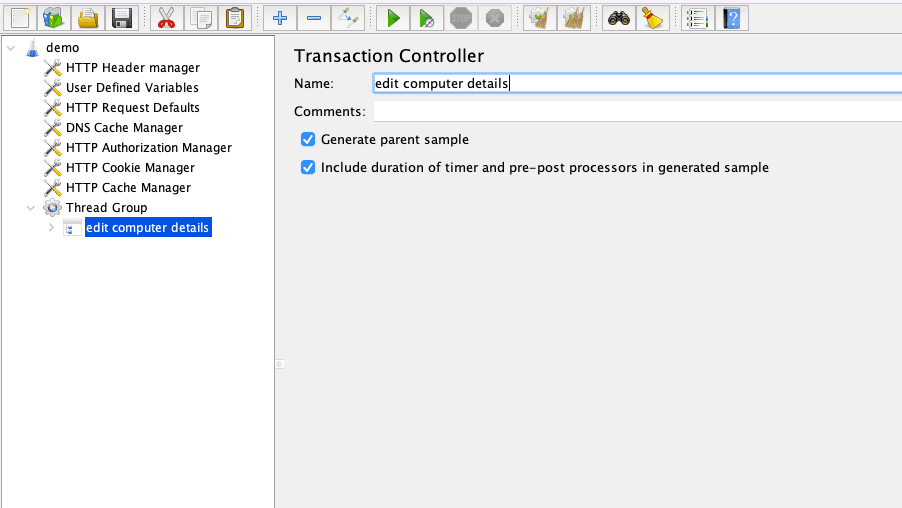Click the Function helper list icon
Image resolution: width=902 pixels, height=508 pixels.
point(698,18)
